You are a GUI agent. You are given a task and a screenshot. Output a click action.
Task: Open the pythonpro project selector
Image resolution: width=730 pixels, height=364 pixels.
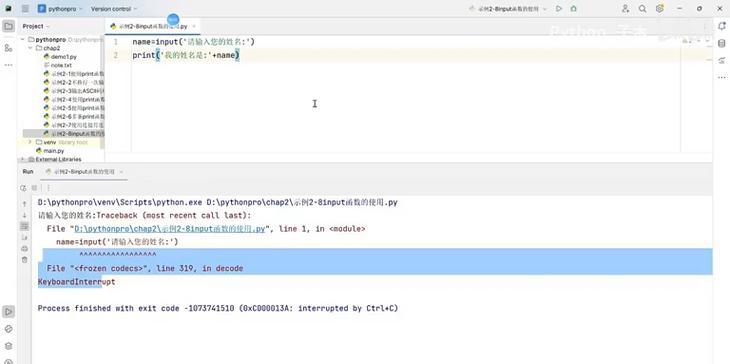[x=60, y=8]
